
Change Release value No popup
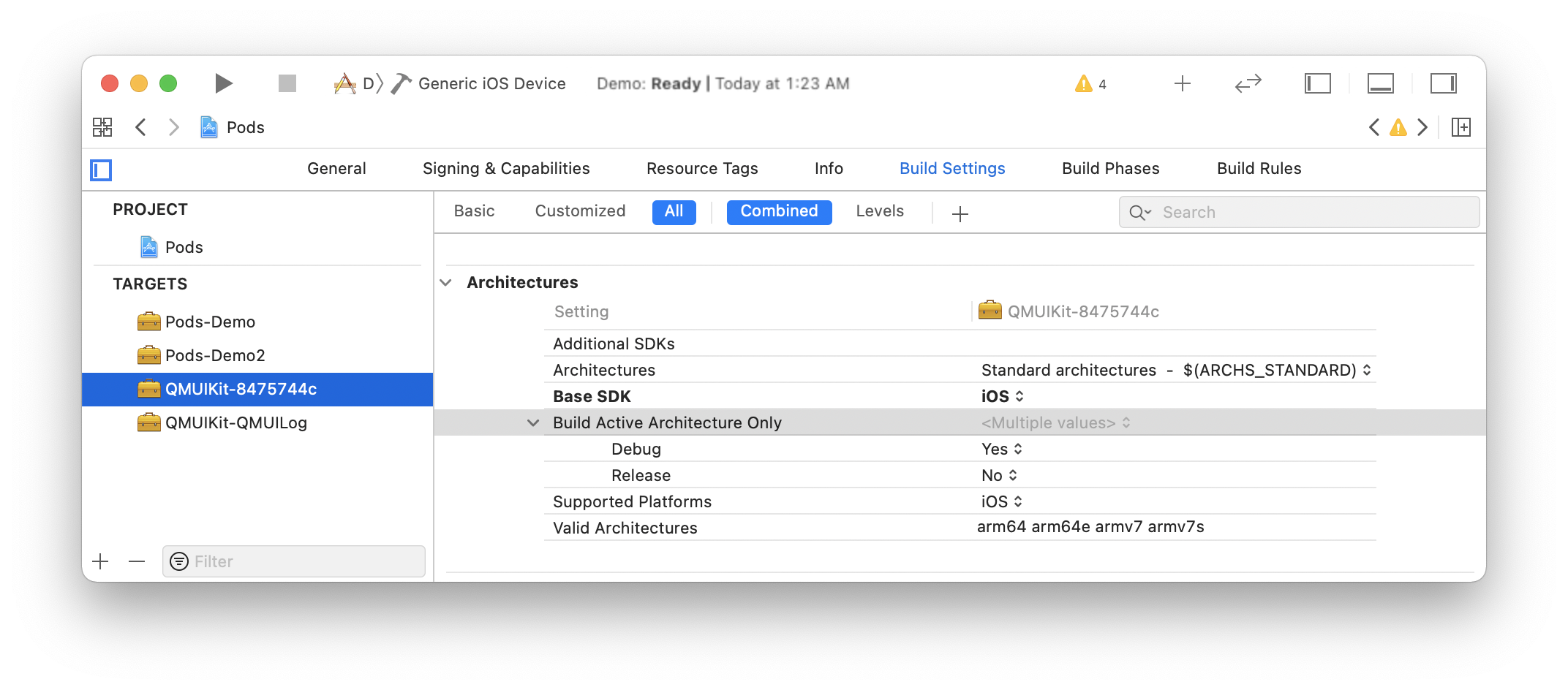[x=999, y=475]
